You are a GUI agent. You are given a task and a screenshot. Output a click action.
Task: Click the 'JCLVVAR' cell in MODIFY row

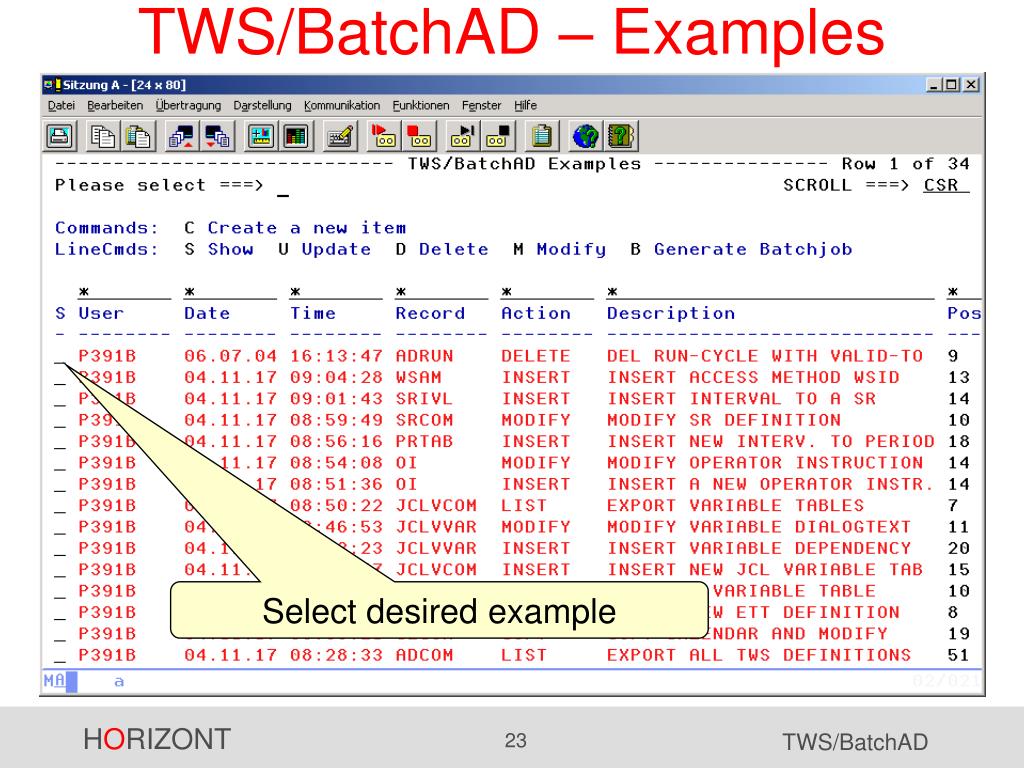pos(436,527)
